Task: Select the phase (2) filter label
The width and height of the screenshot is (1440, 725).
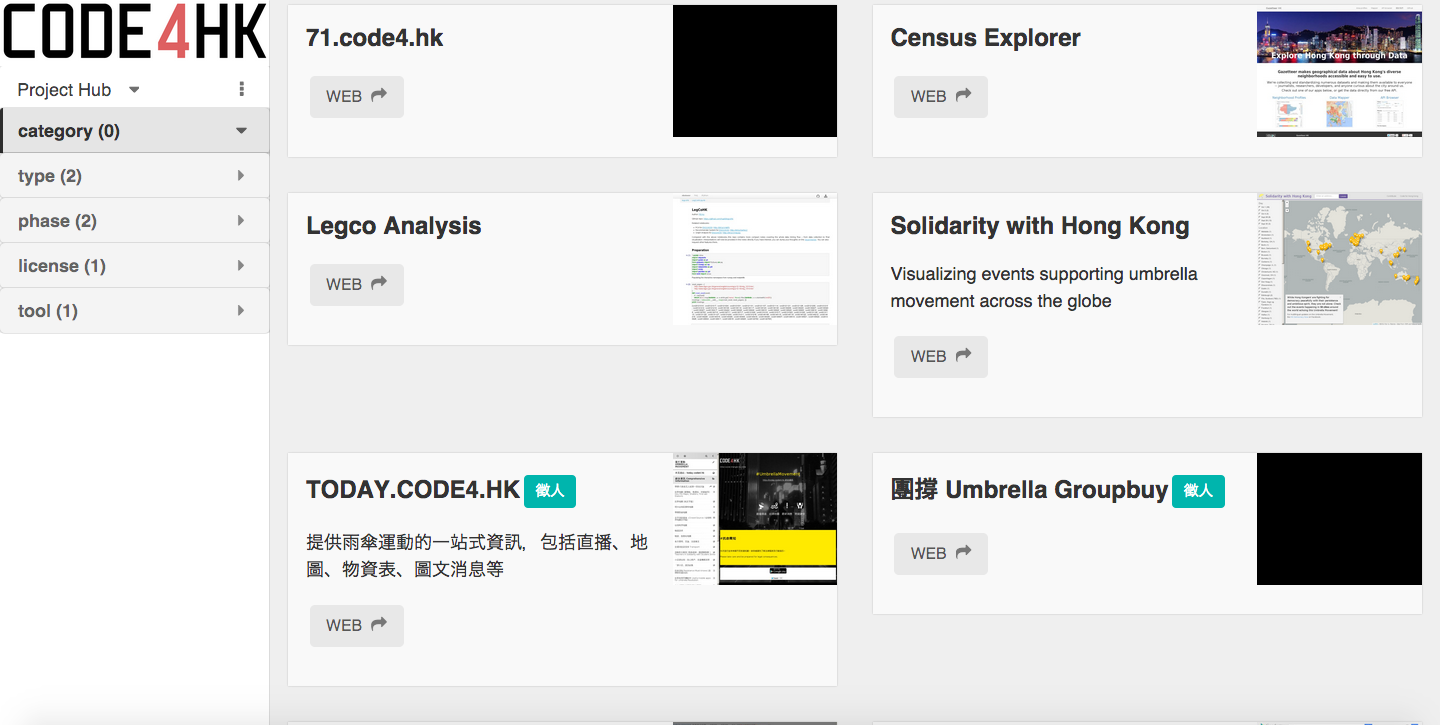Action: [57, 221]
